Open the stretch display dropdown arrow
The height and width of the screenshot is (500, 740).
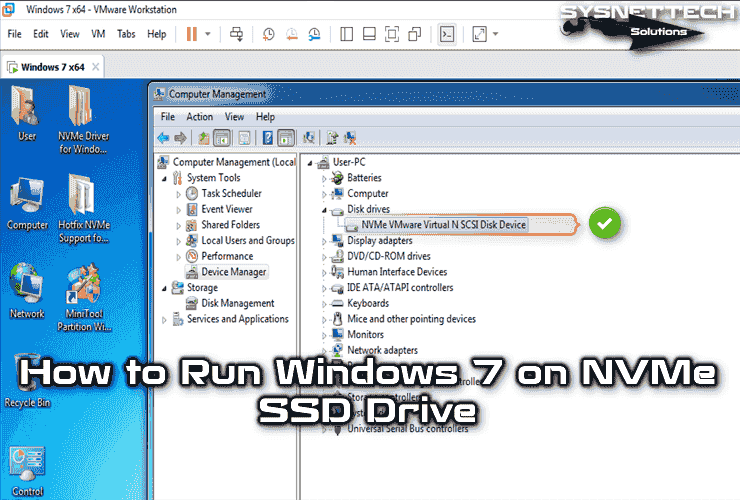point(495,34)
